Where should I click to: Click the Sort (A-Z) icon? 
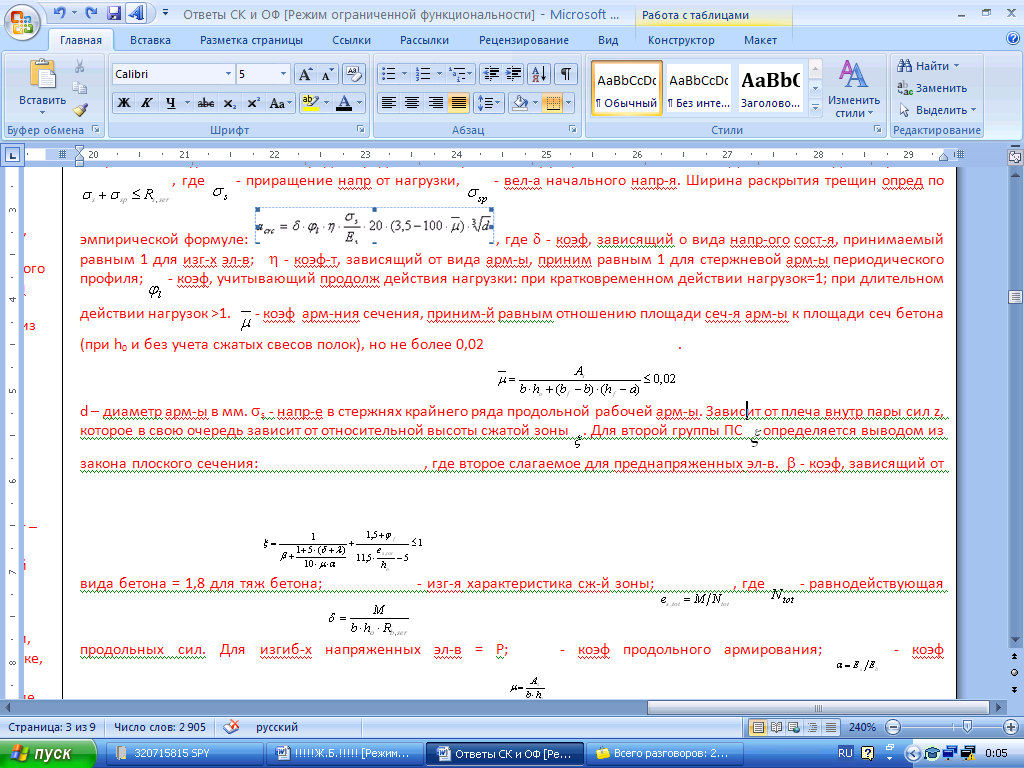click(x=539, y=74)
